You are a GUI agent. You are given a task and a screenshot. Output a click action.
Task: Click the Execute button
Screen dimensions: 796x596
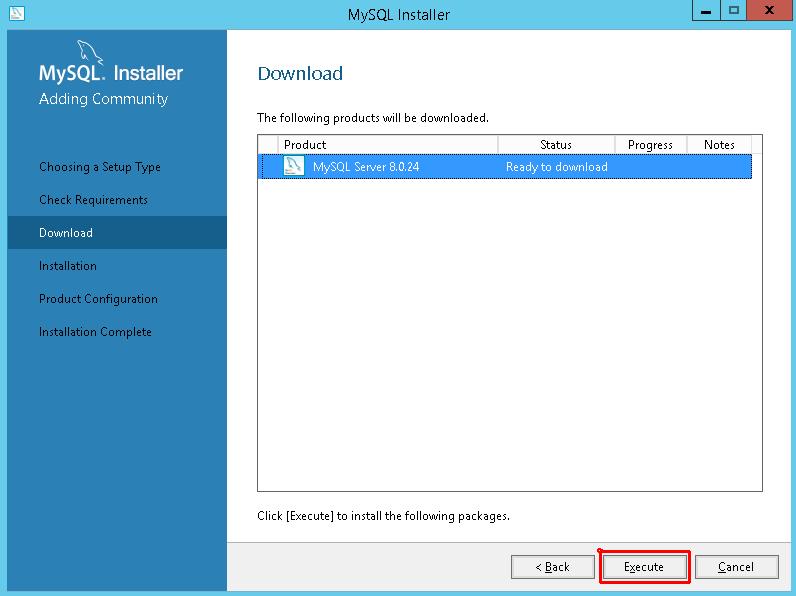click(x=644, y=567)
